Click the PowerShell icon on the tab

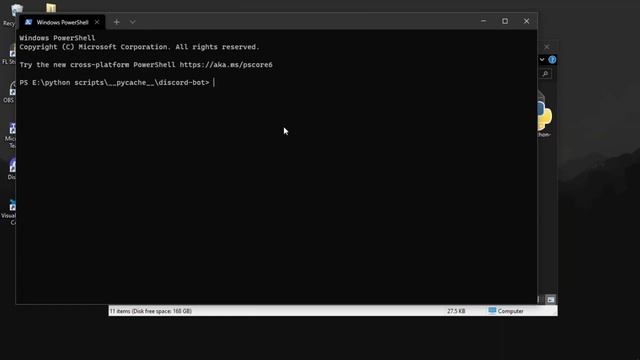(x=28, y=22)
